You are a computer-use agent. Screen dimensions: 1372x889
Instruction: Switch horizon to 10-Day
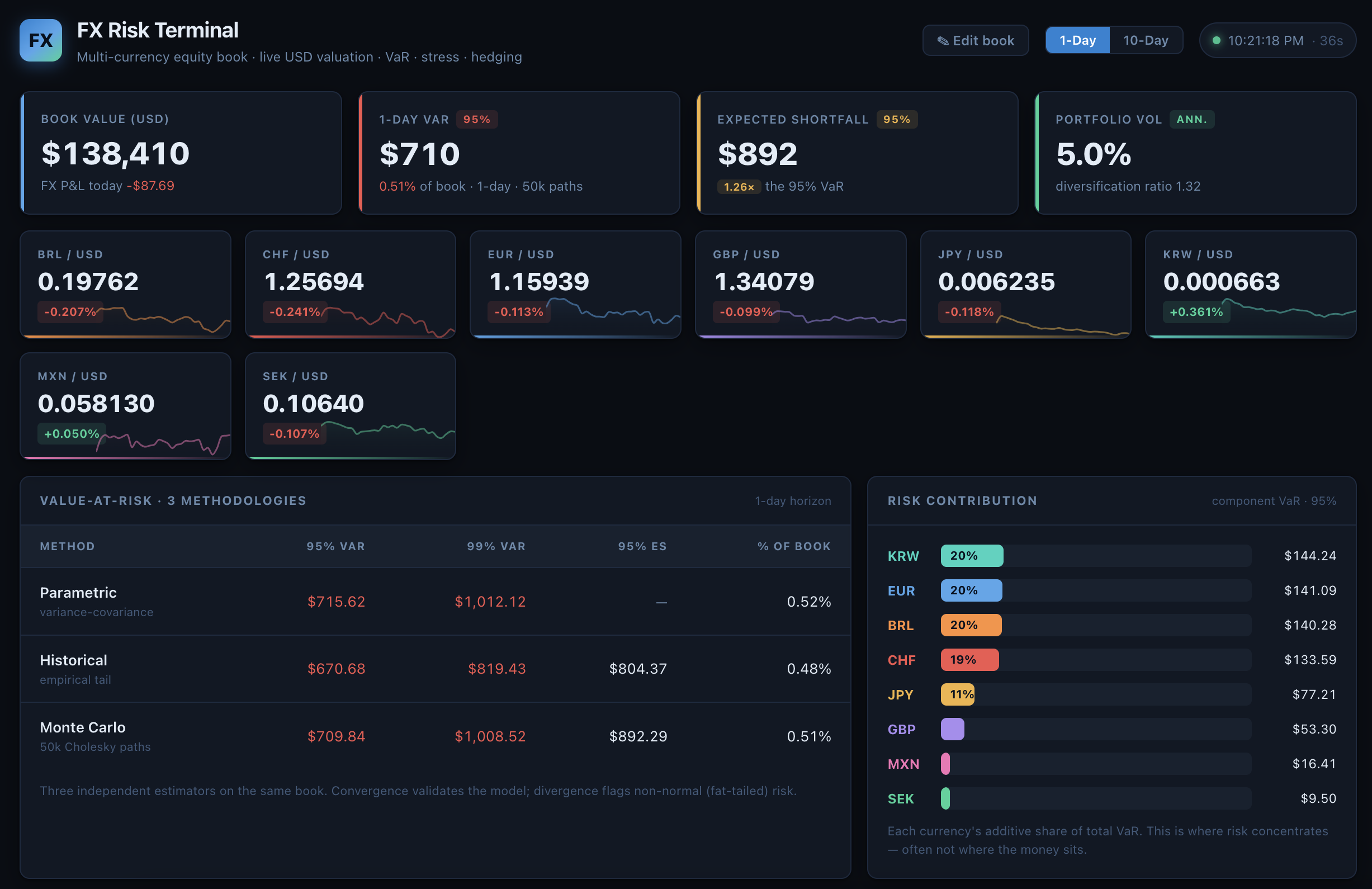tap(1146, 40)
